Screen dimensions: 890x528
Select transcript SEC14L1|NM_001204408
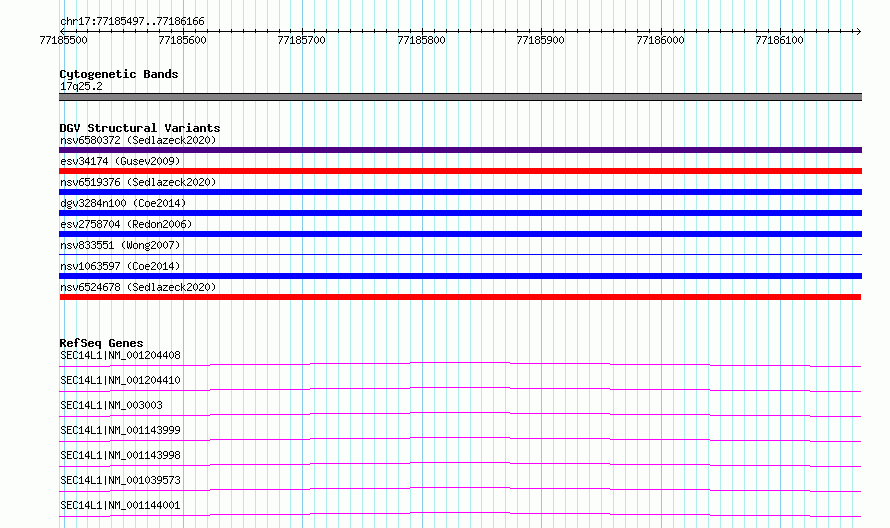(120, 355)
